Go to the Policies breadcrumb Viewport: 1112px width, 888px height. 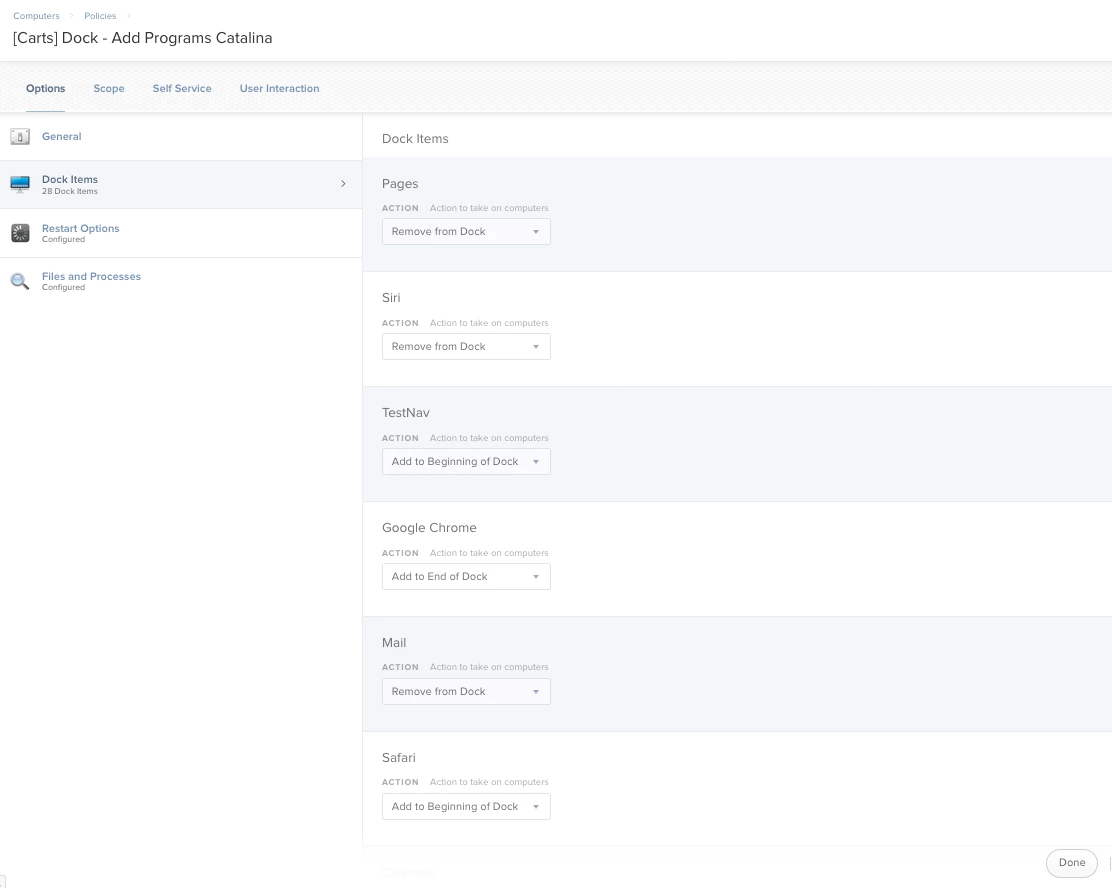100,16
